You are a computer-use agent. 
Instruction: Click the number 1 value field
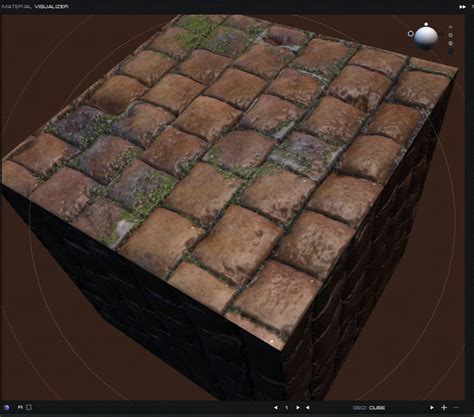[x=287, y=408]
